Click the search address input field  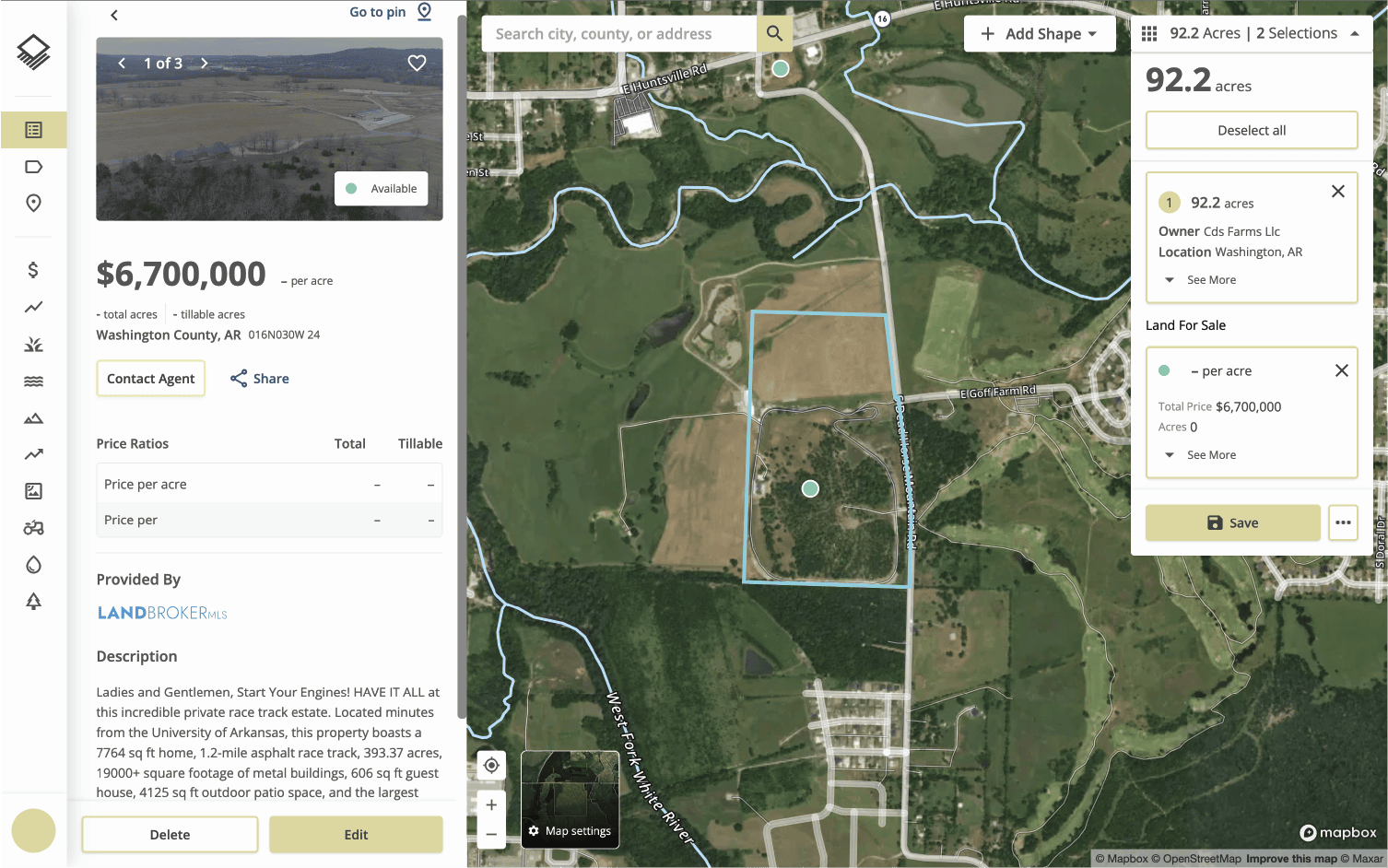(x=619, y=34)
